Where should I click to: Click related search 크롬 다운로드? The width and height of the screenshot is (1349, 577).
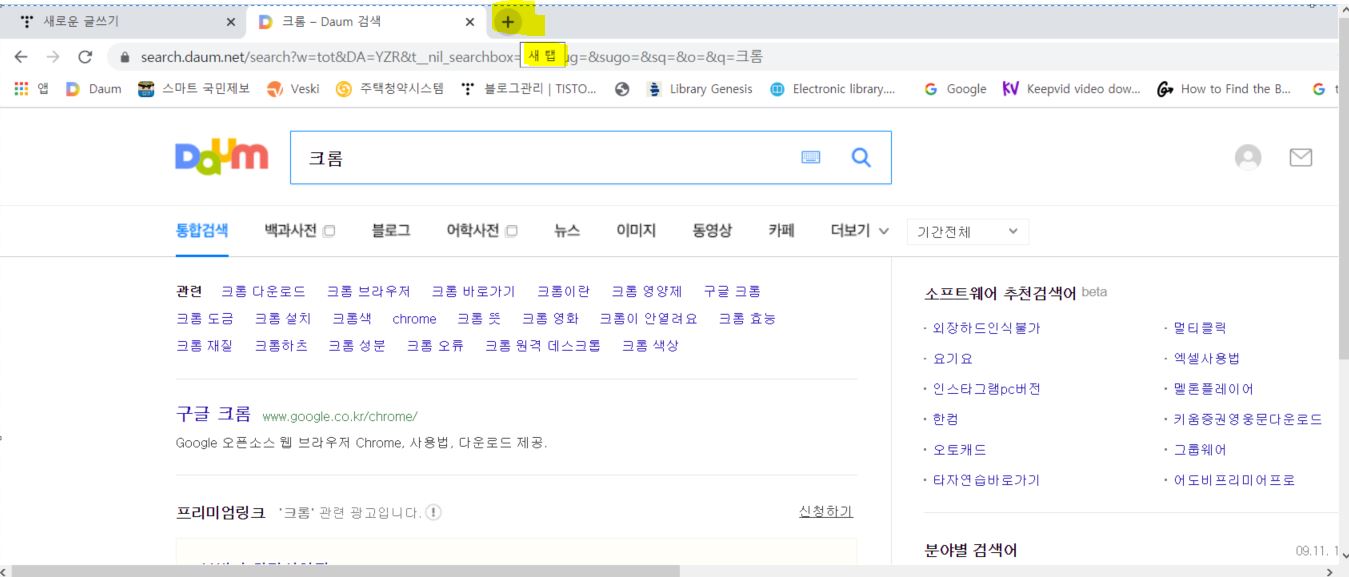264,291
